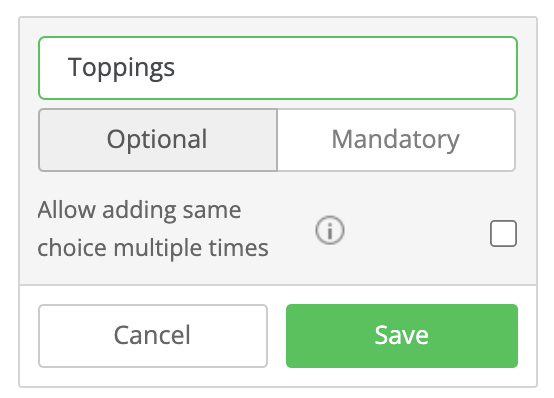Choose the Mandatory segment button

[x=396, y=140]
